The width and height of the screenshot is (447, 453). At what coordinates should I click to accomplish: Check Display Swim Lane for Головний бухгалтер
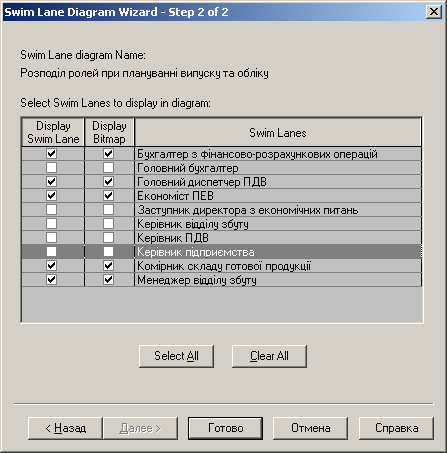pyautogui.click(x=51, y=168)
